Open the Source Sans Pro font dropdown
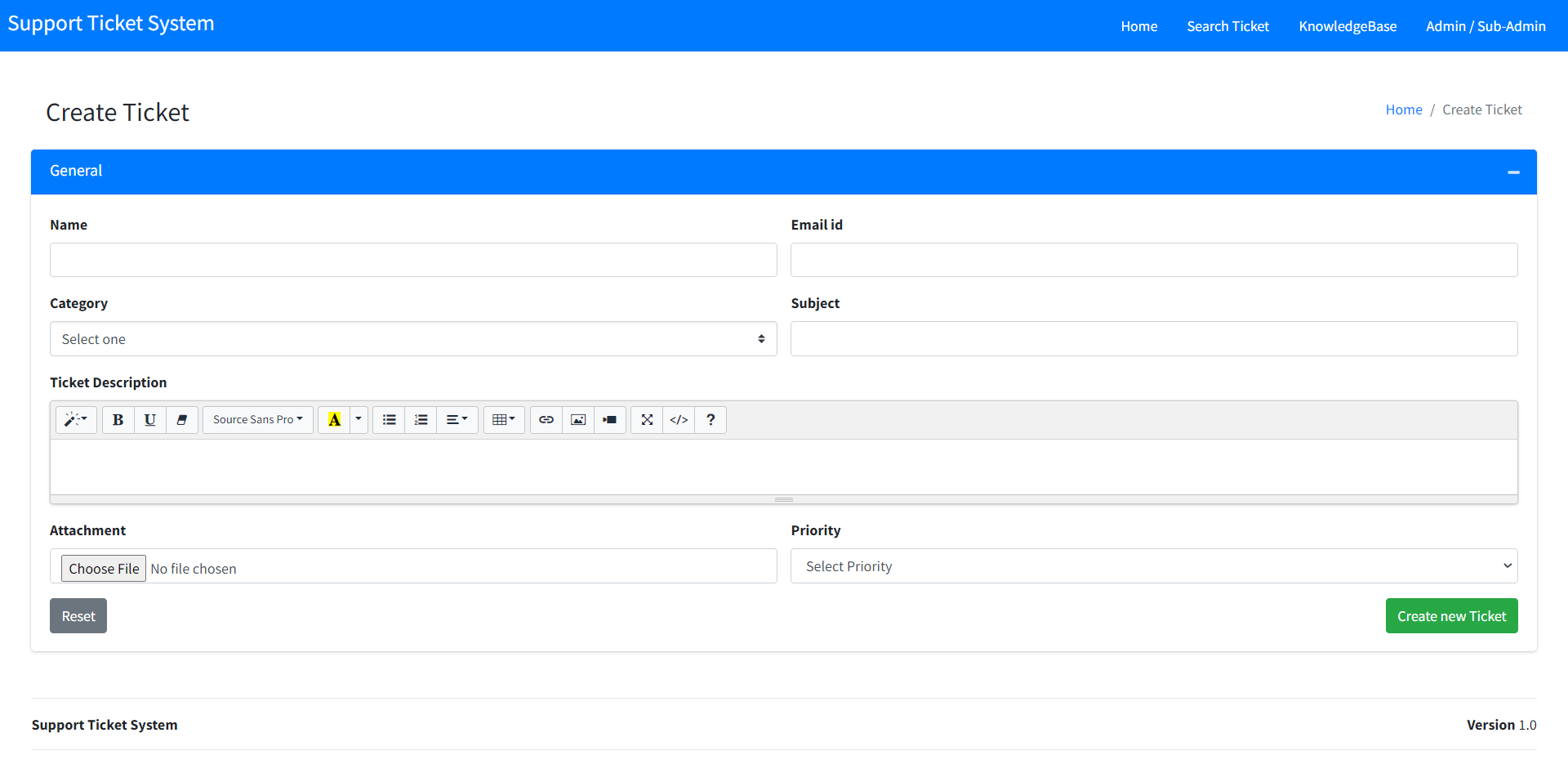1568x782 pixels. click(x=256, y=419)
